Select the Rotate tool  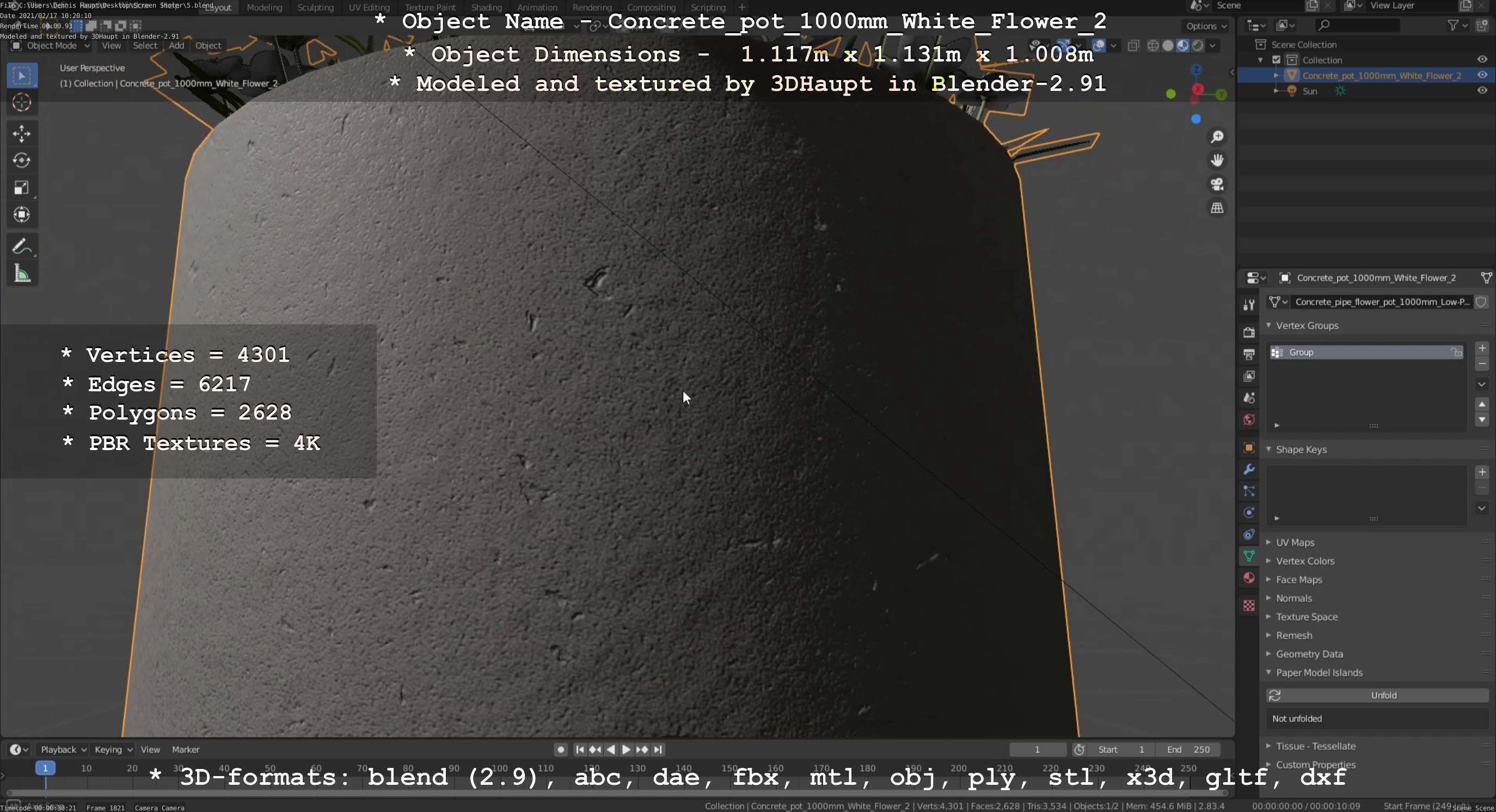(x=21, y=160)
